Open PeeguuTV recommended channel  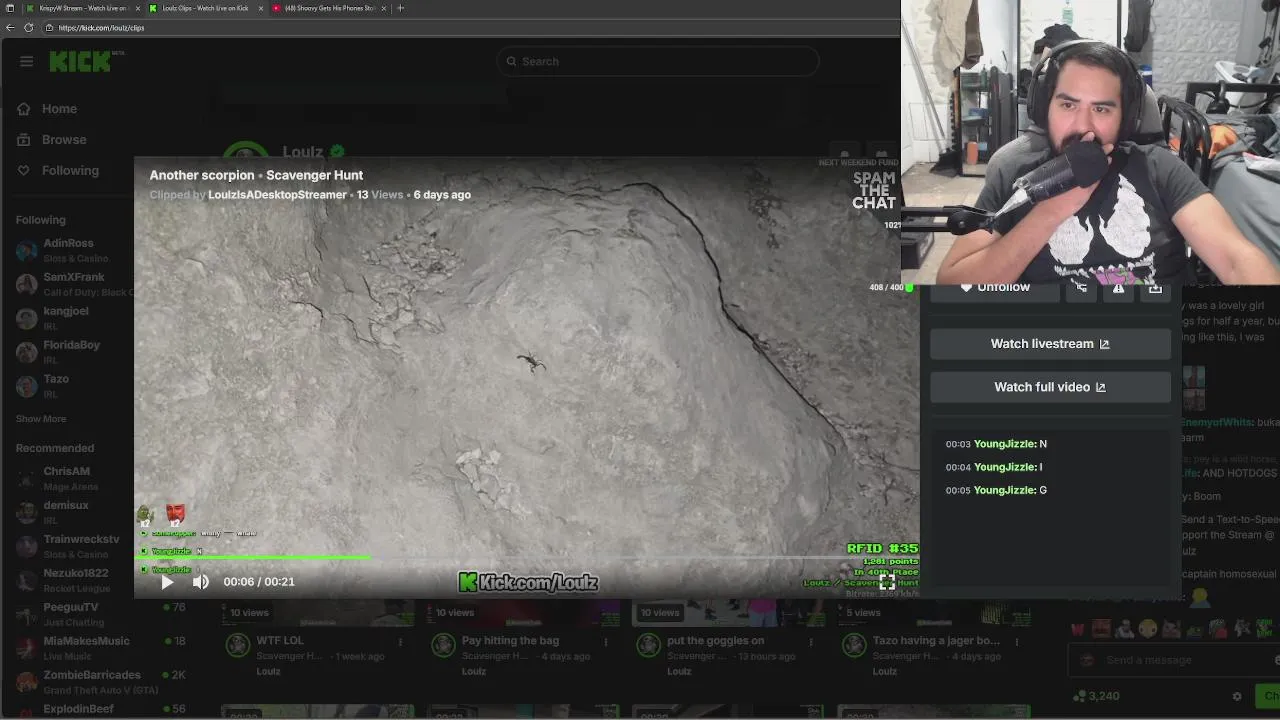(100, 614)
